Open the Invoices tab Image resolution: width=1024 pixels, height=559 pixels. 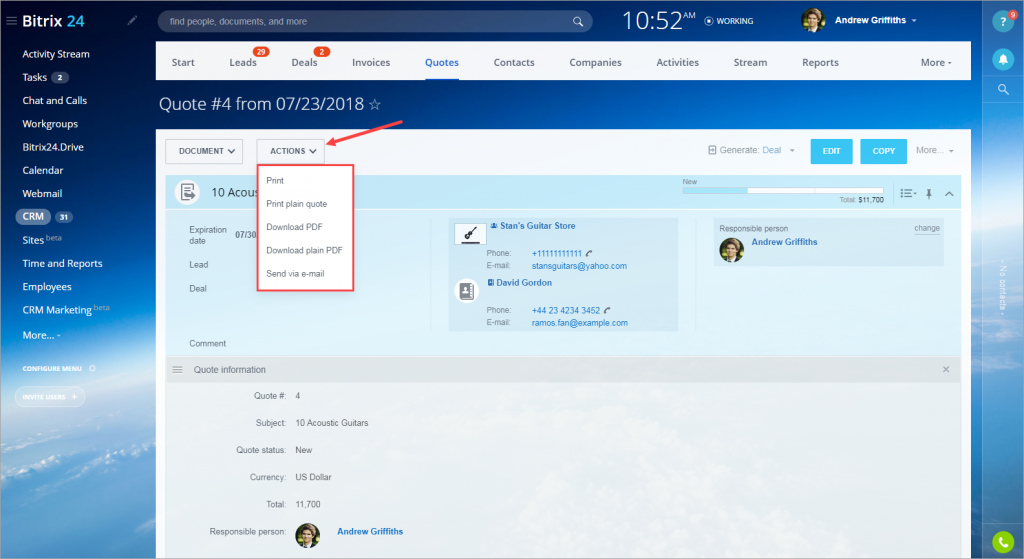[x=371, y=62]
